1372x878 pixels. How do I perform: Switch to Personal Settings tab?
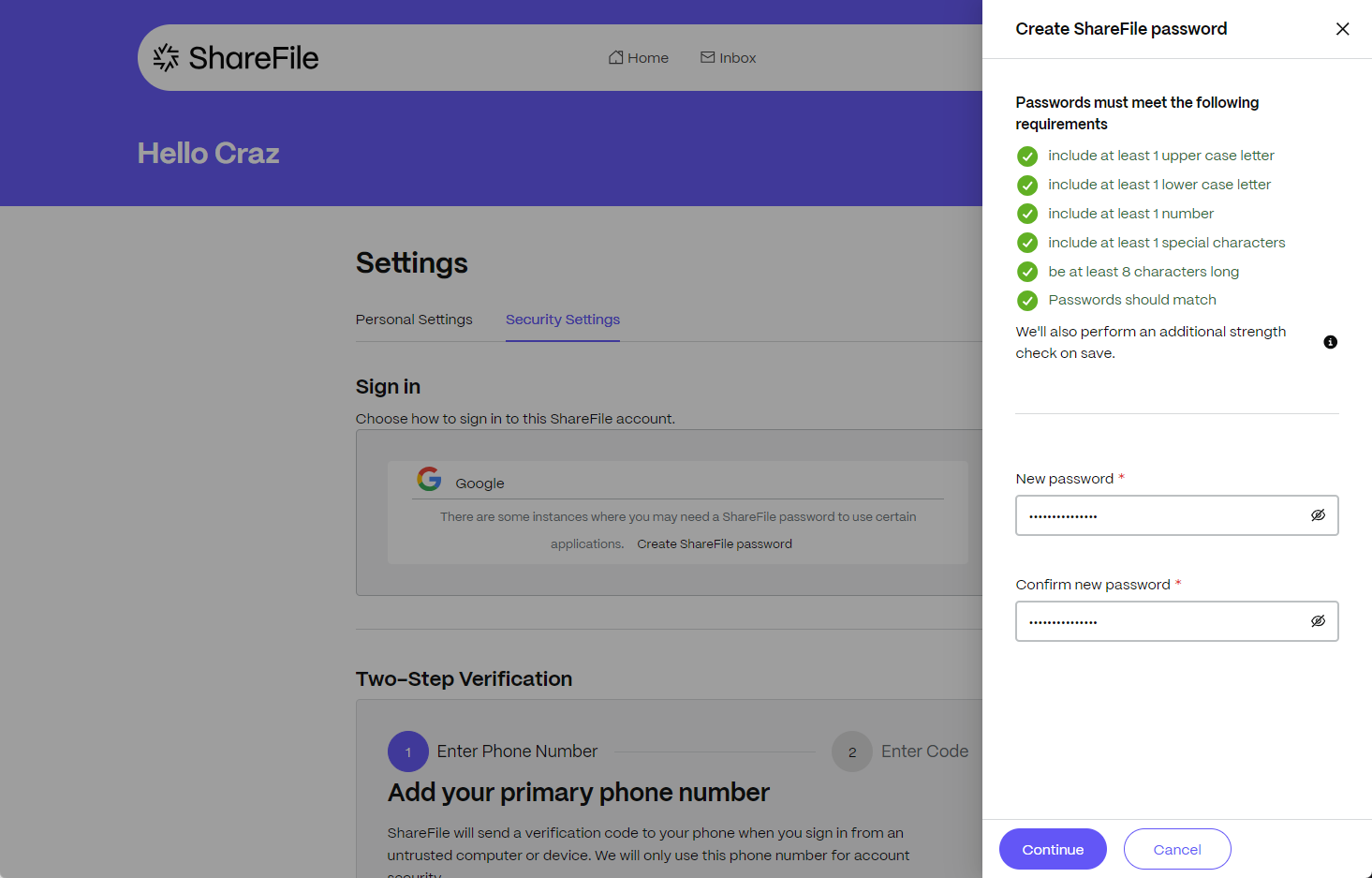[414, 320]
